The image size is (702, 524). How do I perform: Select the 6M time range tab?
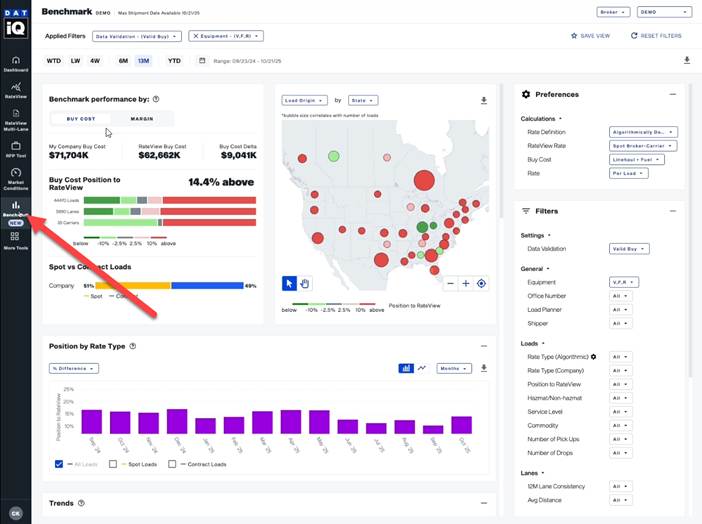pos(123,61)
